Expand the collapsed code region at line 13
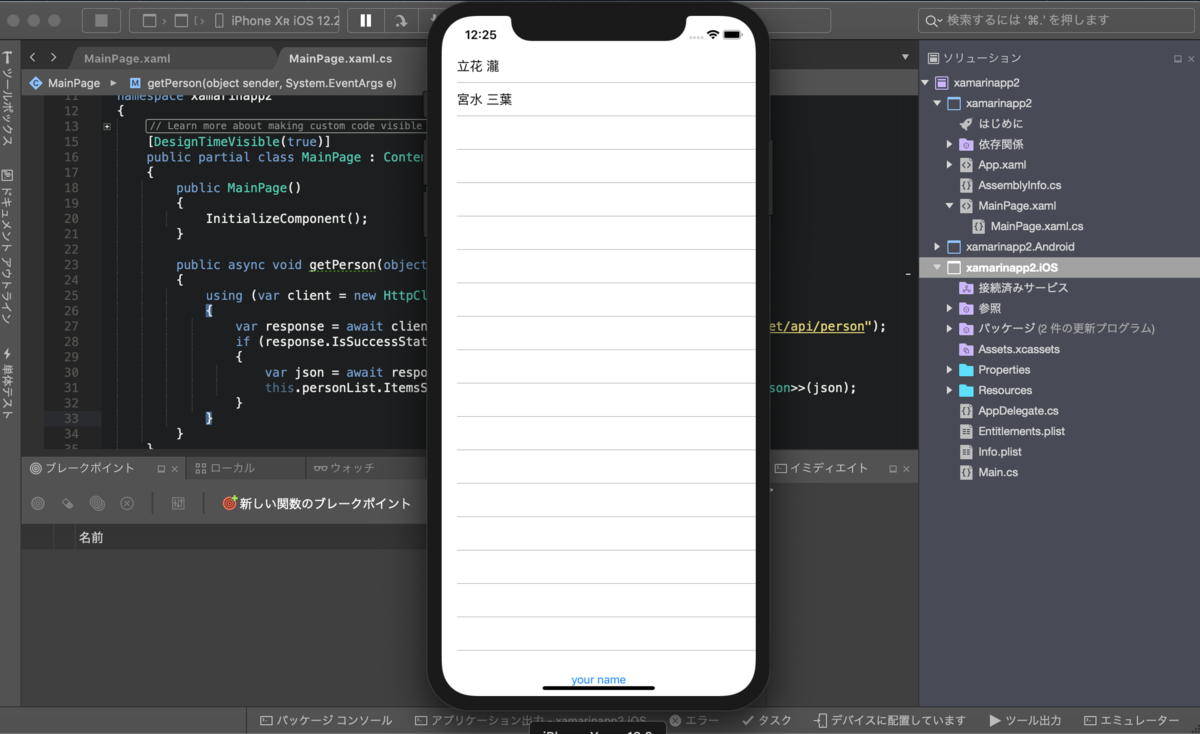Viewport: 1200px width, 734px height. coord(107,127)
